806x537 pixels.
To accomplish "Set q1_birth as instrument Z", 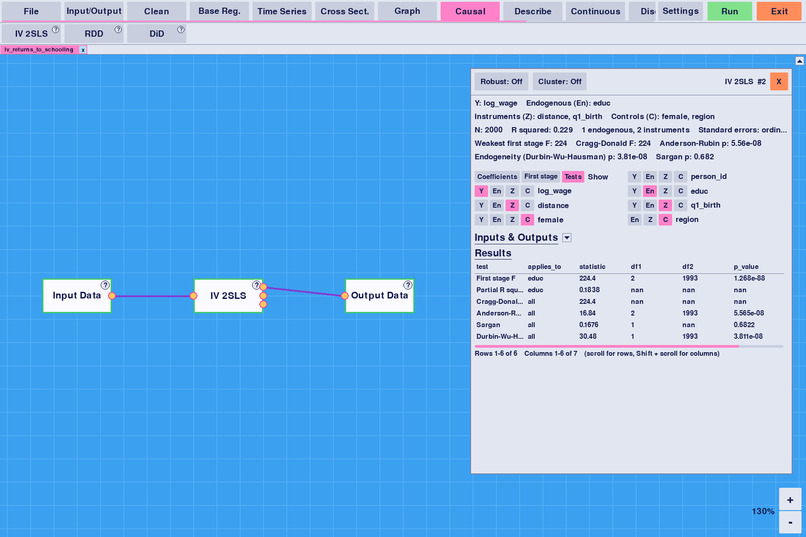I will click(665, 205).
